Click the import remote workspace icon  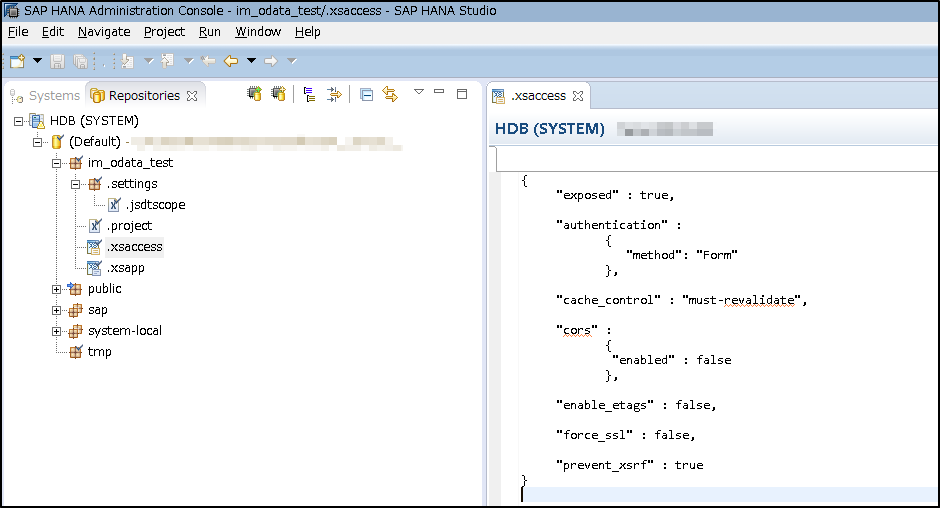point(279,94)
